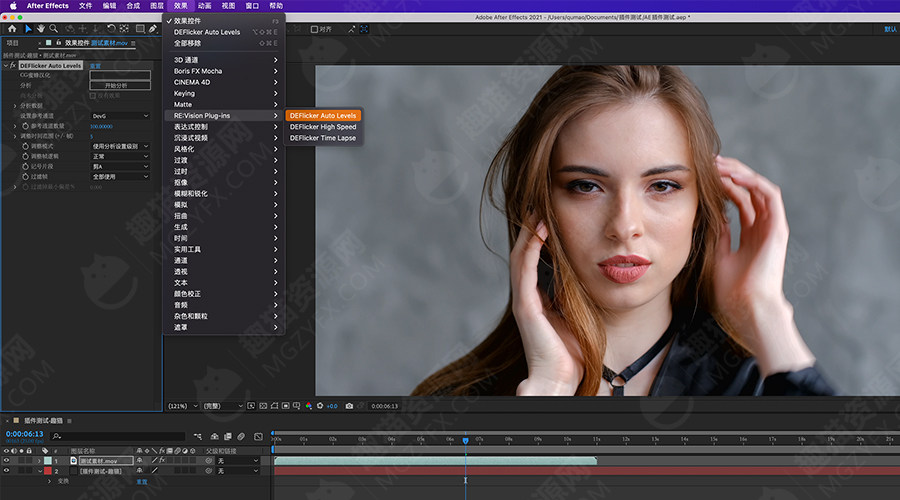Toggle the stopwatch for 调整模式 property

point(25,146)
